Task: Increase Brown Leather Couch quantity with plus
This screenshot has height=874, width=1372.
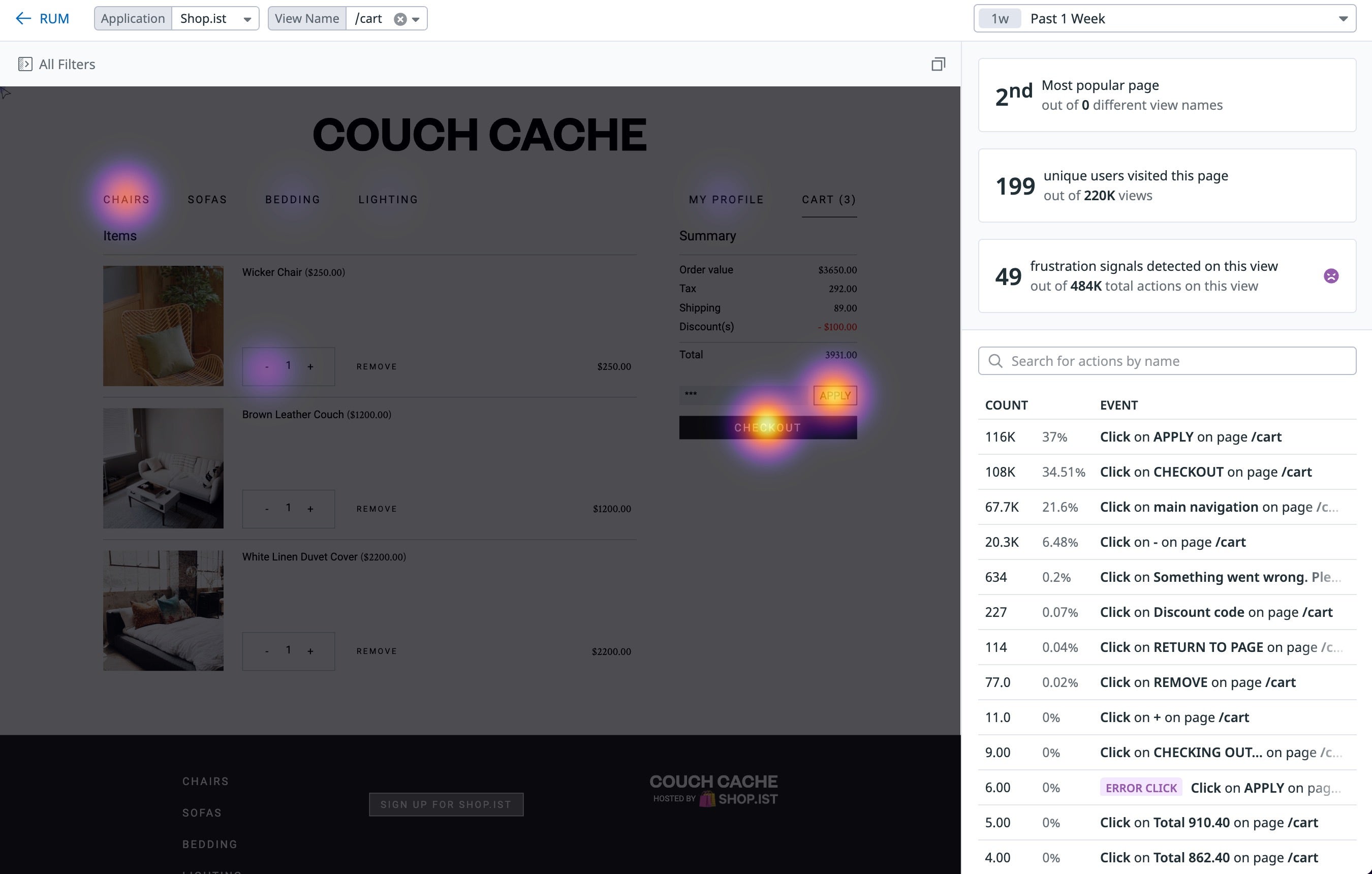Action: coord(310,508)
